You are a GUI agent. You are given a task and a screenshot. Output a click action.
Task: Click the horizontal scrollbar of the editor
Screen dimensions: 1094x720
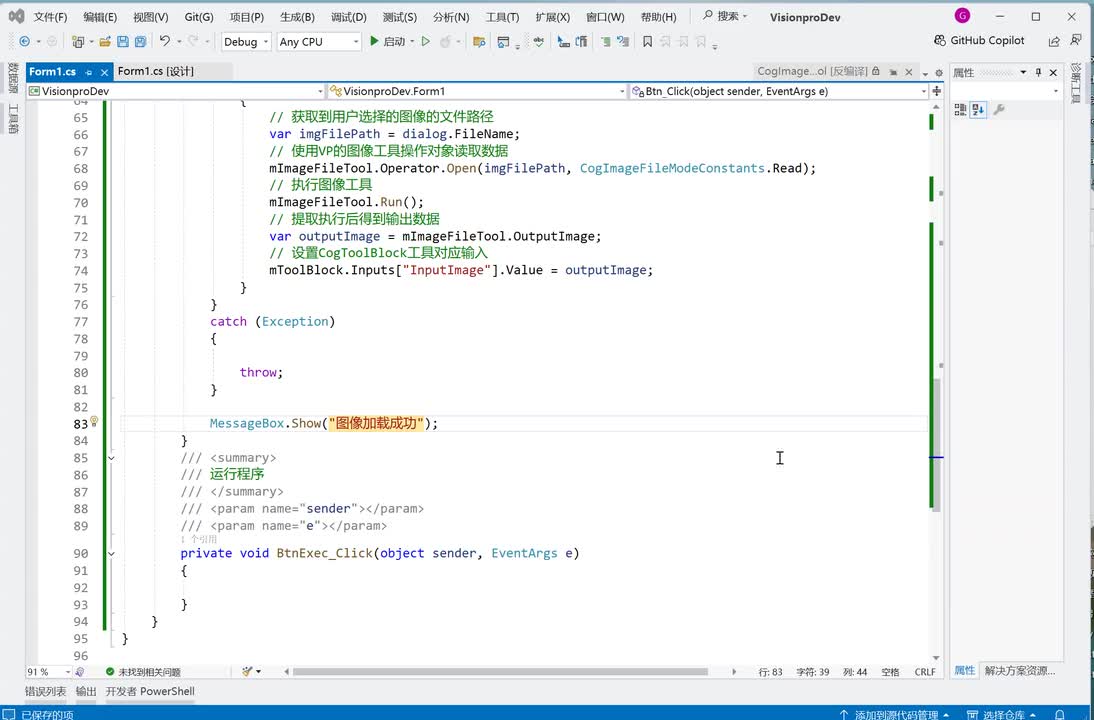[500, 672]
